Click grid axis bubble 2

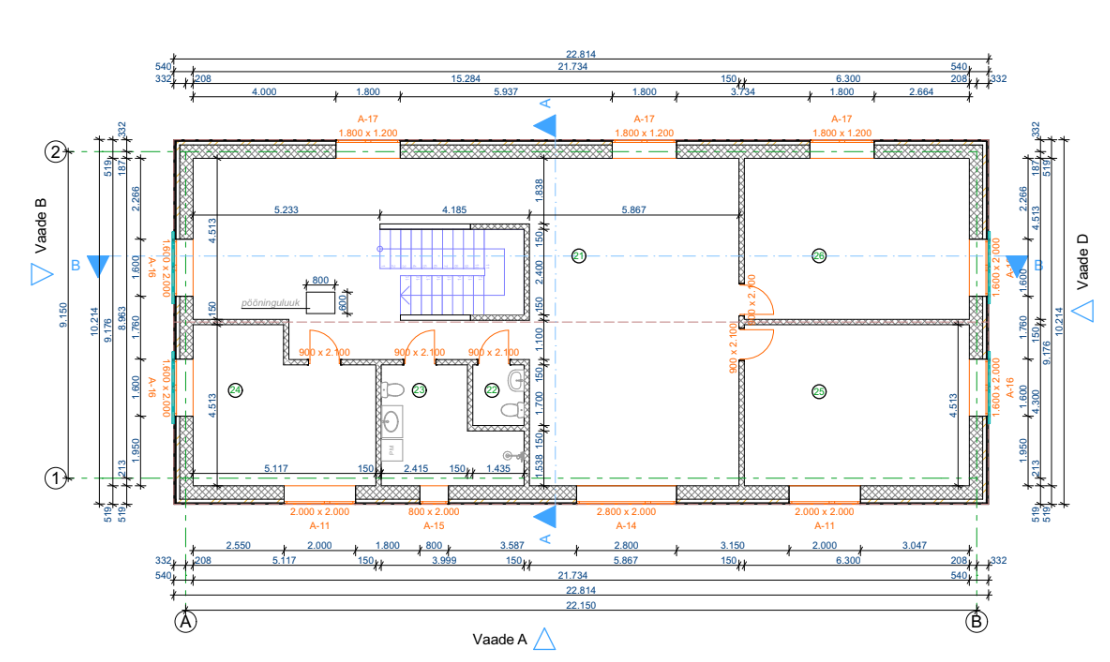click(x=57, y=152)
